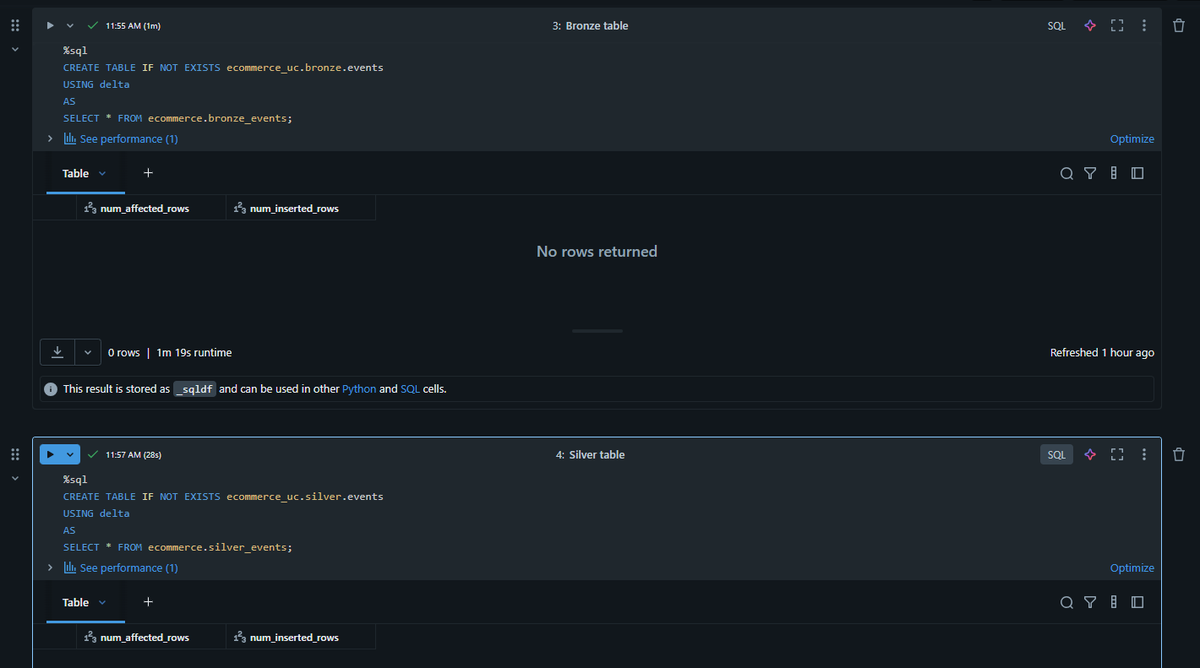
Task: Click the title '4: Silver table'
Action: coord(590,454)
